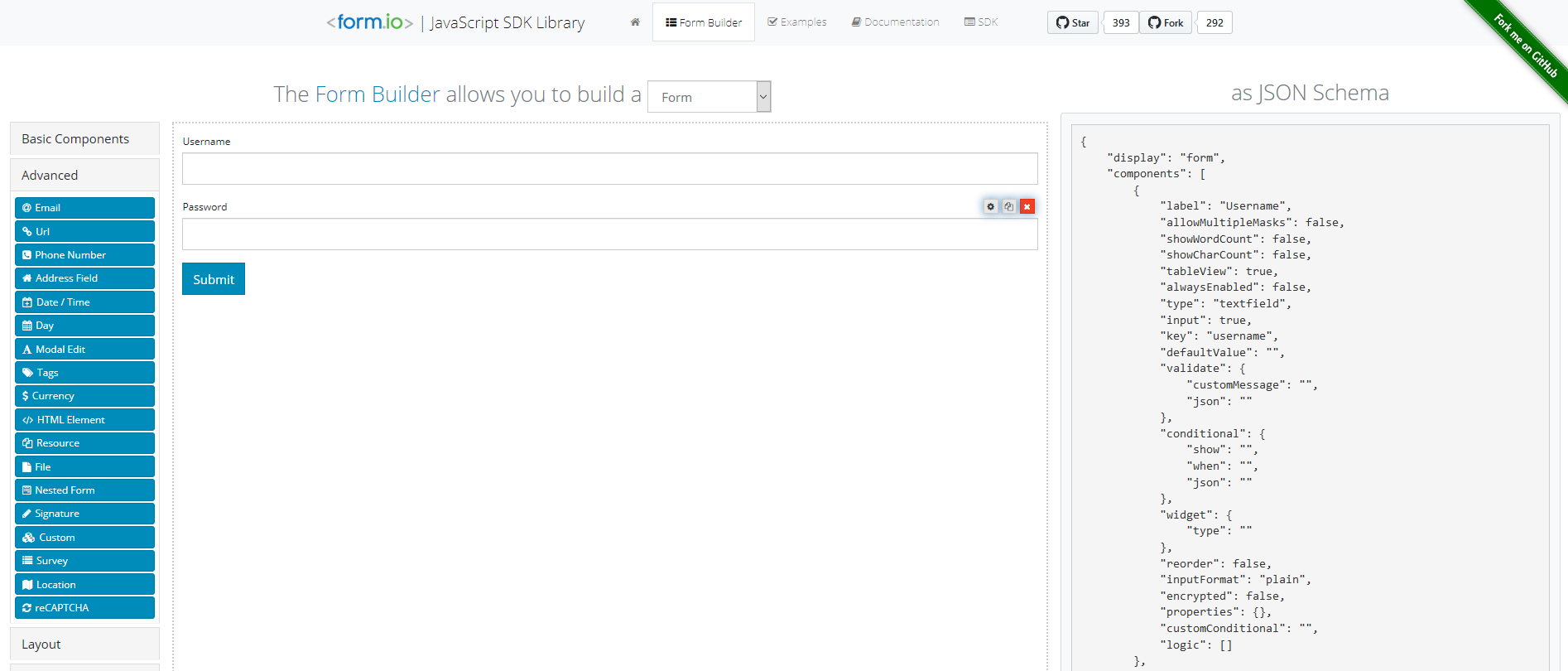Expand the Basic Components section
This screenshot has height=671, width=1568.
tap(84, 139)
